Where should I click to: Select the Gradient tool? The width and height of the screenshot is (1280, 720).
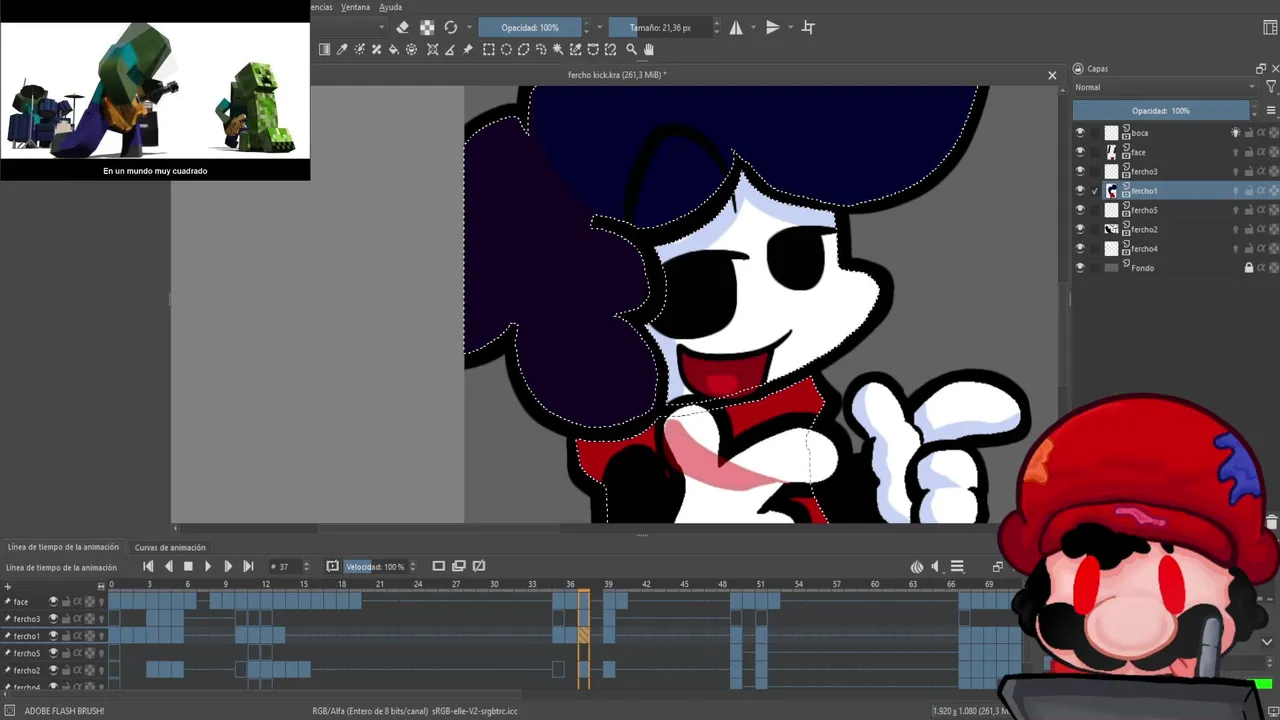(x=324, y=49)
